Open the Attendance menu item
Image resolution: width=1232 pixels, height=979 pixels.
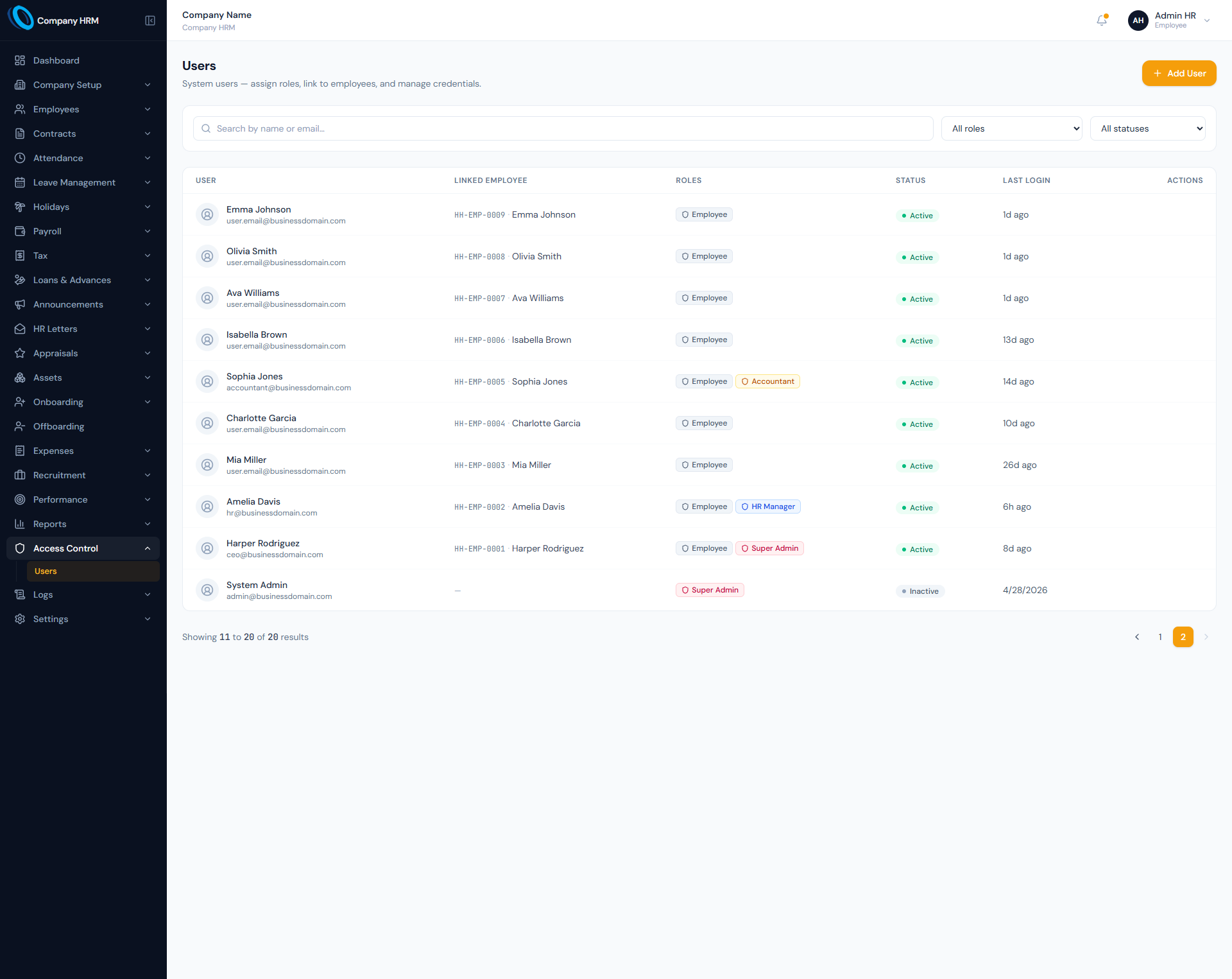coord(83,158)
